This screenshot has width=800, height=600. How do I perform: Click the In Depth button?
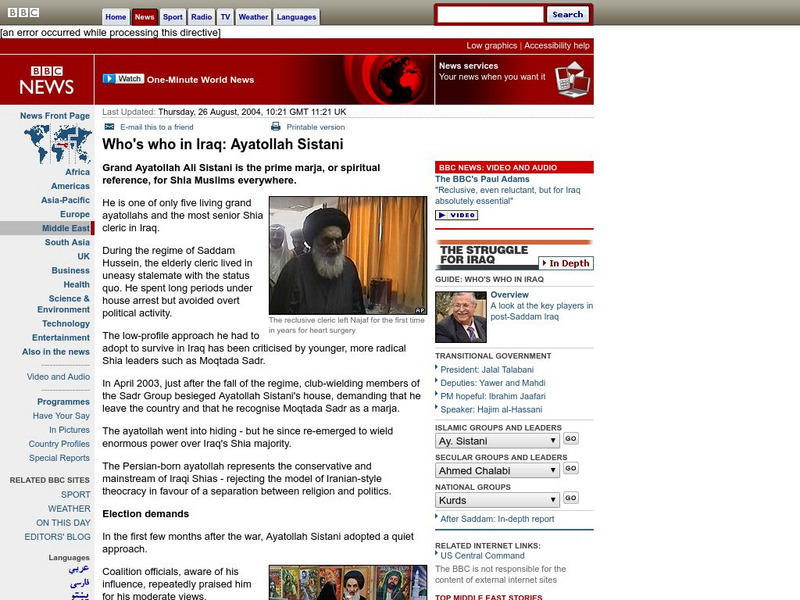[566, 263]
